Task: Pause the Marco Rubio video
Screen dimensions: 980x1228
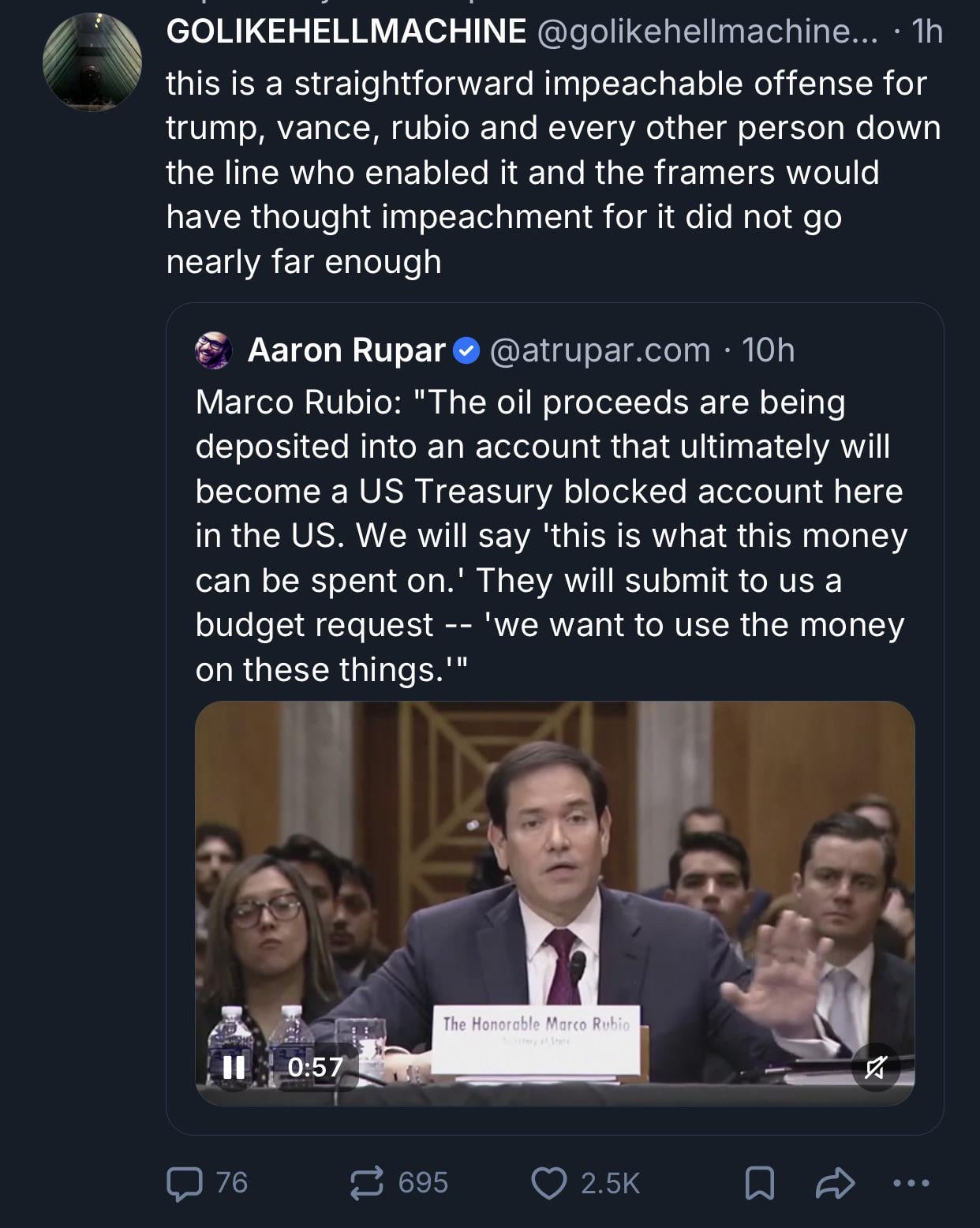Action: (x=234, y=1068)
